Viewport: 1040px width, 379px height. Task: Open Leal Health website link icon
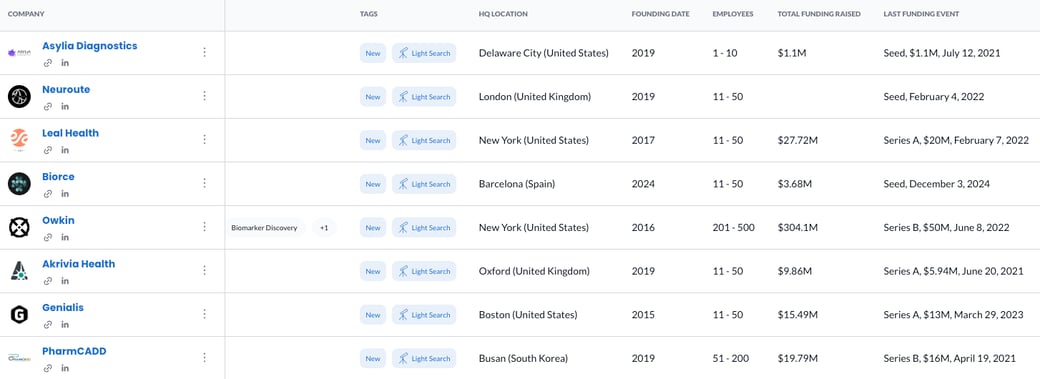pos(48,150)
